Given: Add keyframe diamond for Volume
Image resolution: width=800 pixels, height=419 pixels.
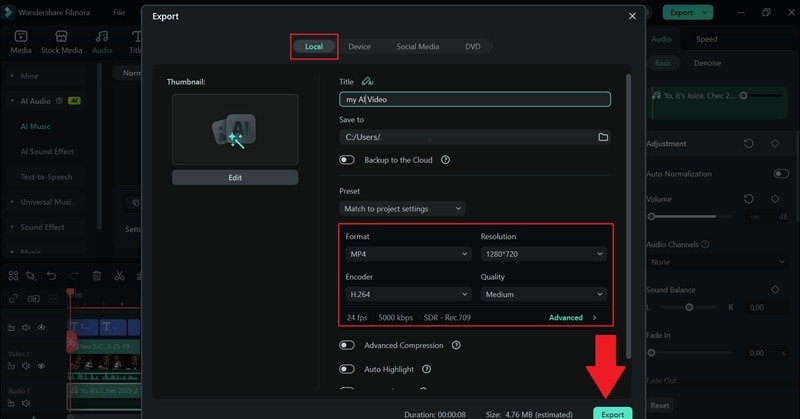Looking at the screenshot, I should [775, 199].
